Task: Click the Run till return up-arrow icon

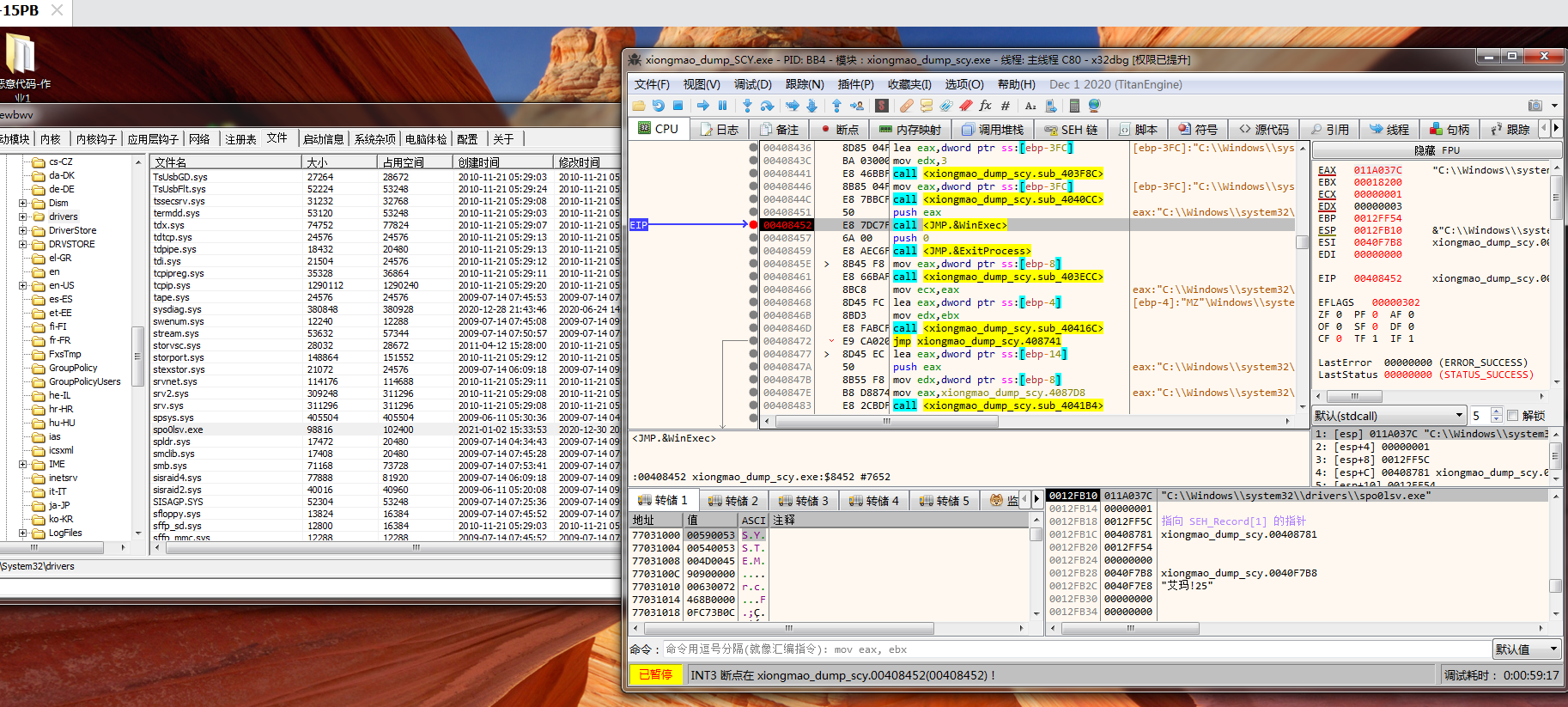Action: [x=836, y=106]
